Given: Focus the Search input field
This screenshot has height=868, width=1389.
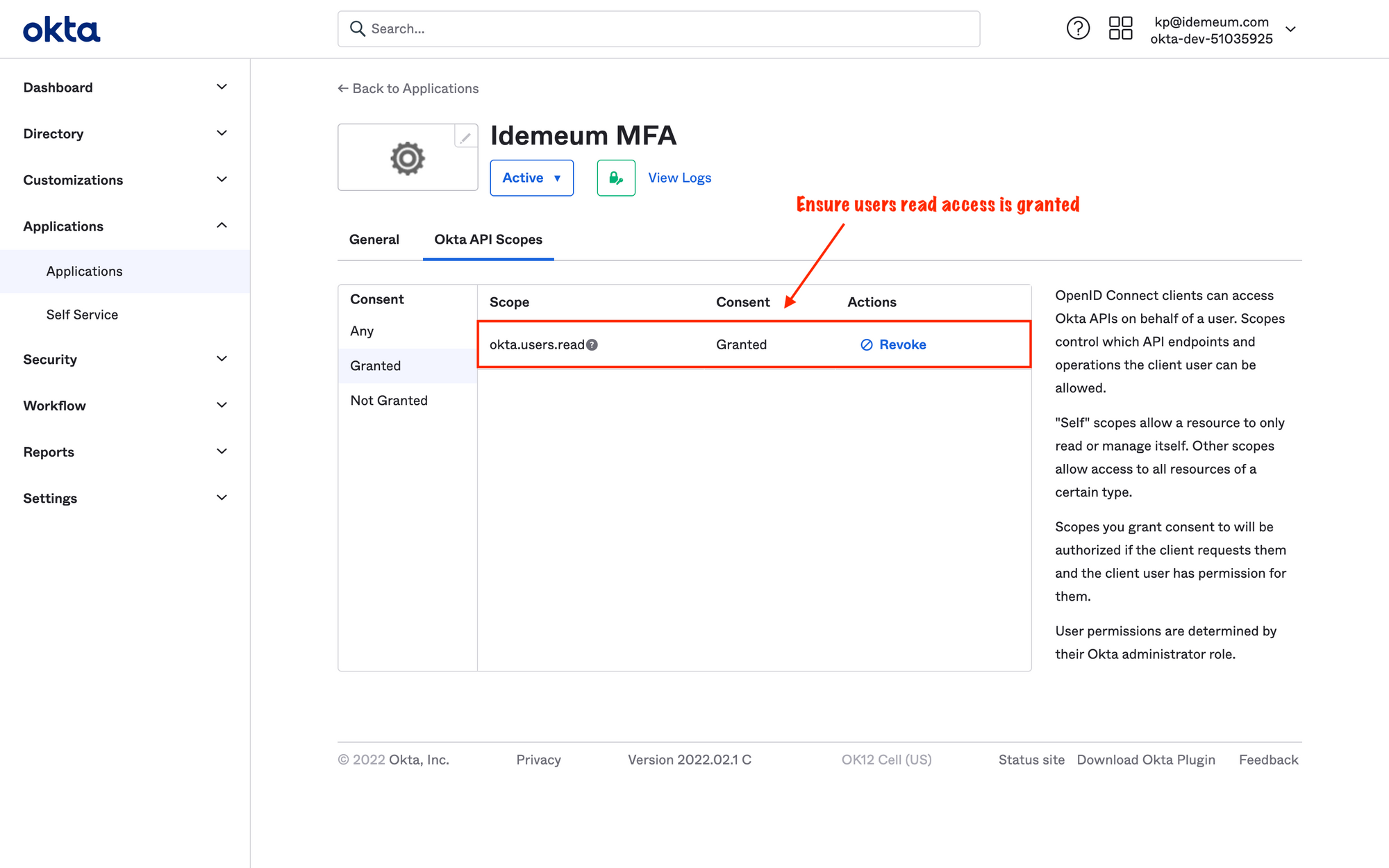Looking at the screenshot, I should click(x=658, y=28).
